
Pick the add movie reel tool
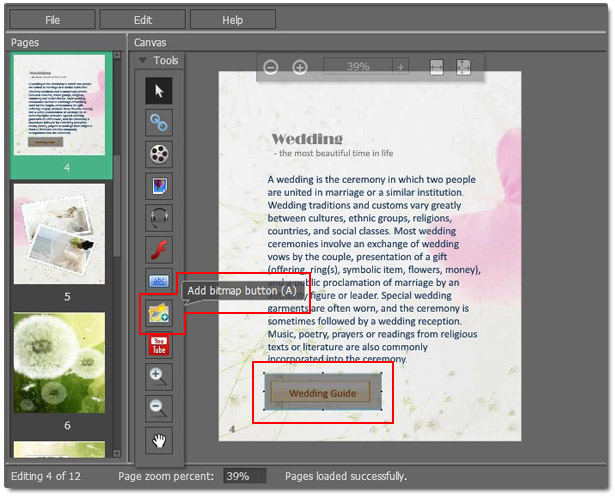159,154
